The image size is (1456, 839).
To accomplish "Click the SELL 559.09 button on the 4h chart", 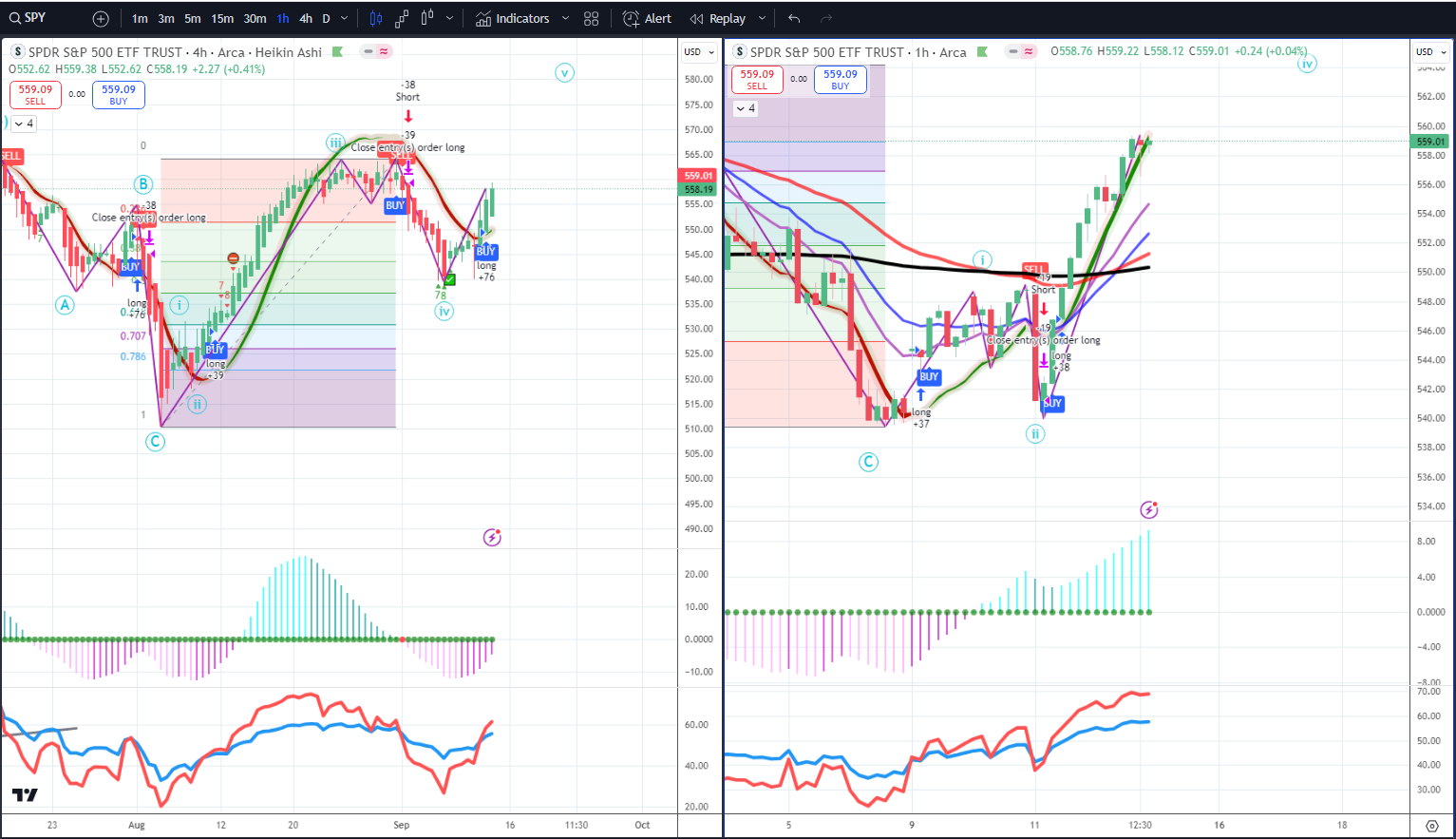I will tap(35, 95).
